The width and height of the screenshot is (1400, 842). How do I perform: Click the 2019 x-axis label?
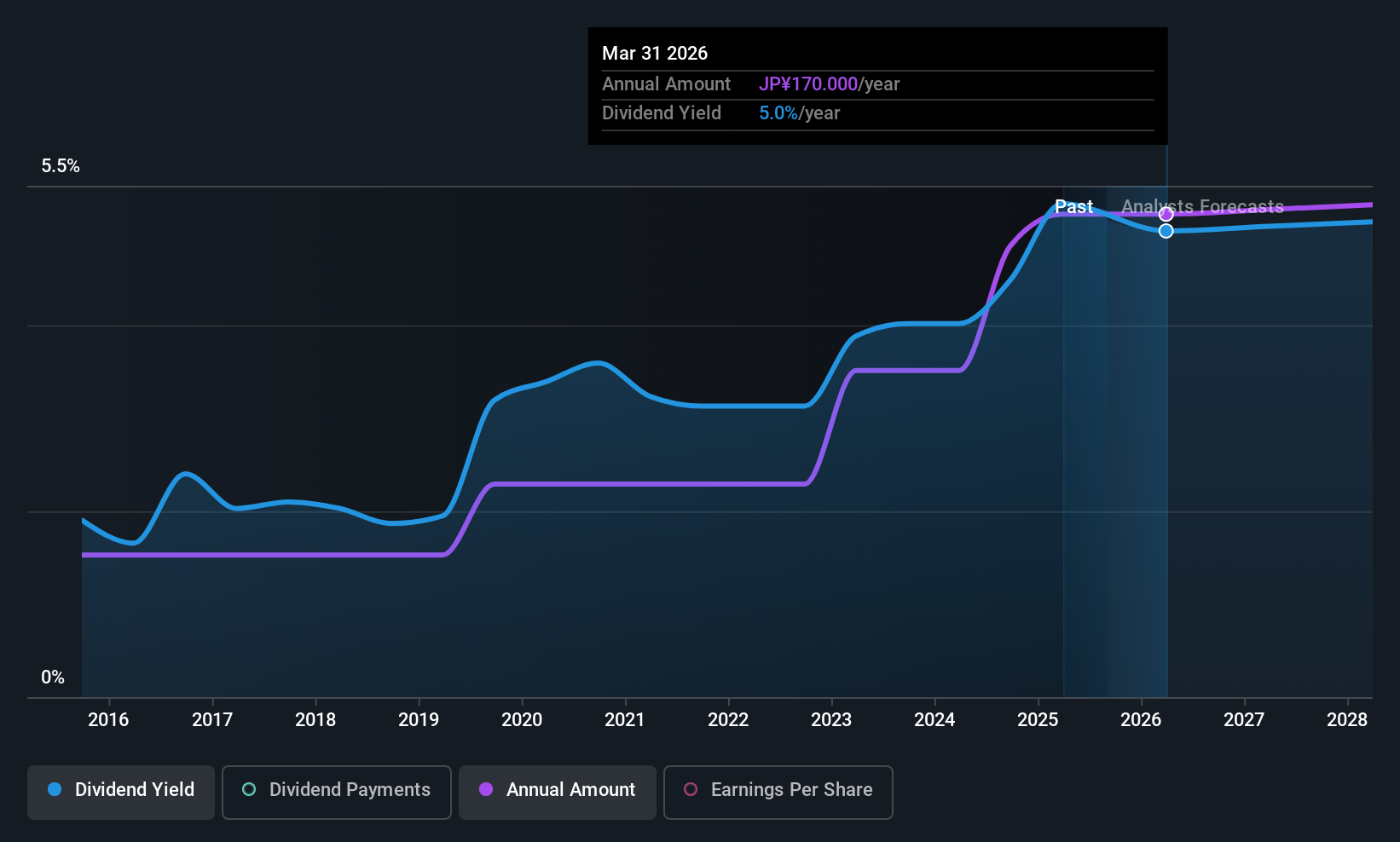tap(419, 720)
